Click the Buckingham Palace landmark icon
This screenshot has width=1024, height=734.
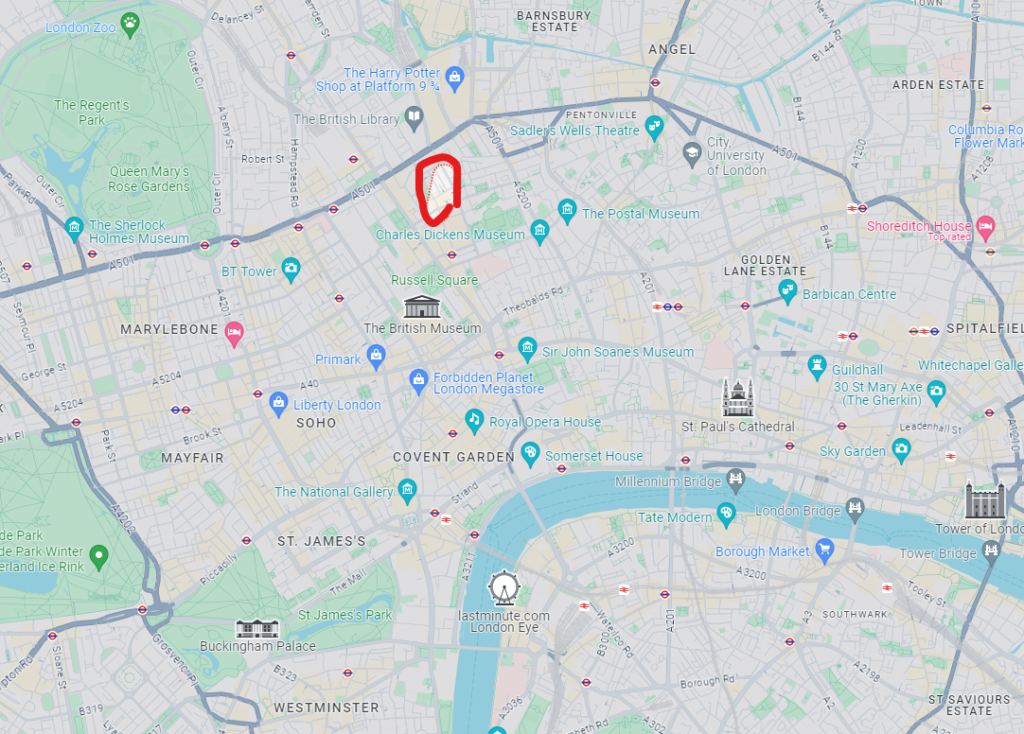[x=257, y=629]
